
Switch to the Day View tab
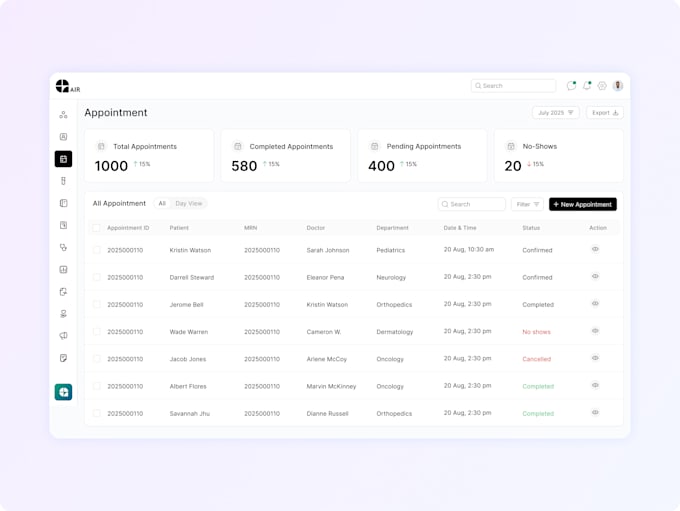pyautogui.click(x=189, y=203)
